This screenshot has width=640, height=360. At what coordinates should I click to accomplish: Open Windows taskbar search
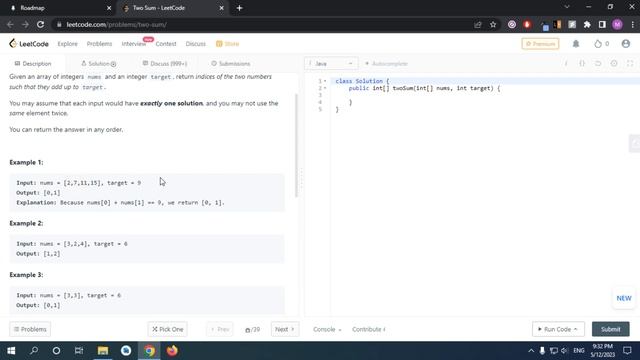(x=34, y=351)
